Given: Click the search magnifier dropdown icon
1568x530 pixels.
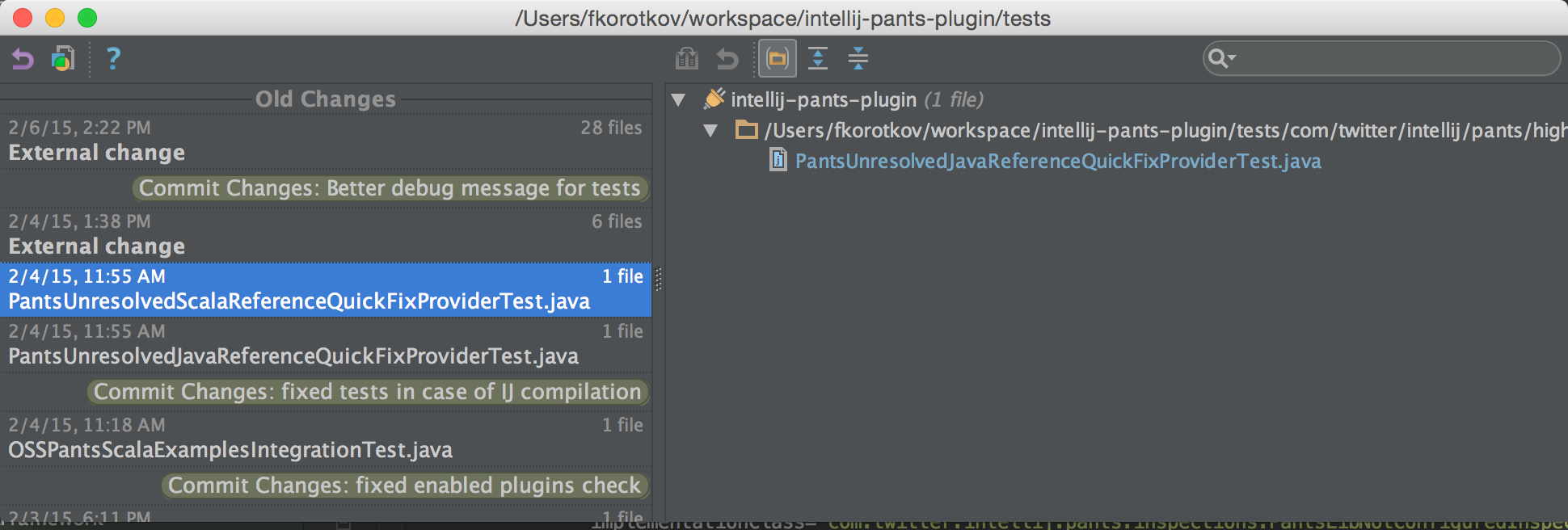Looking at the screenshot, I should coord(1221,58).
